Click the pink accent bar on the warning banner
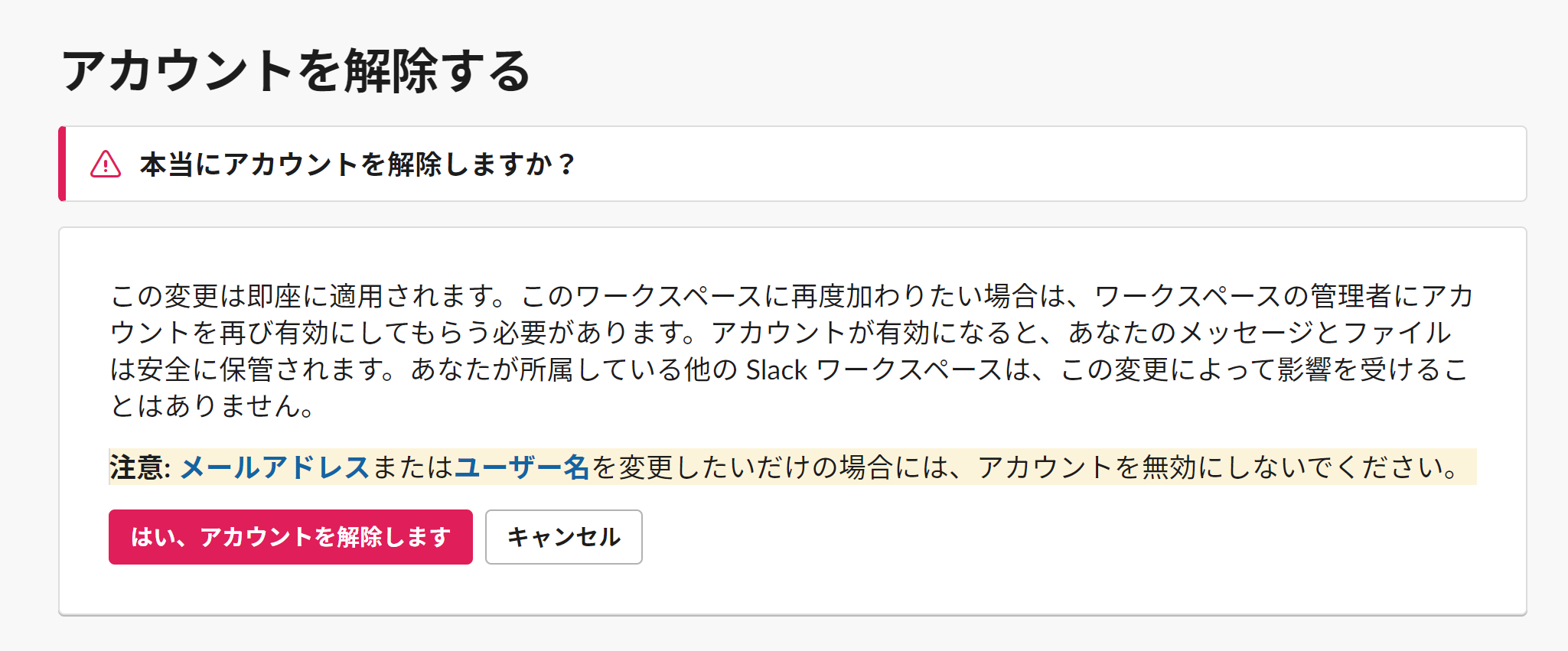This screenshot has height=651, width=1568. [x=62, y=163]
